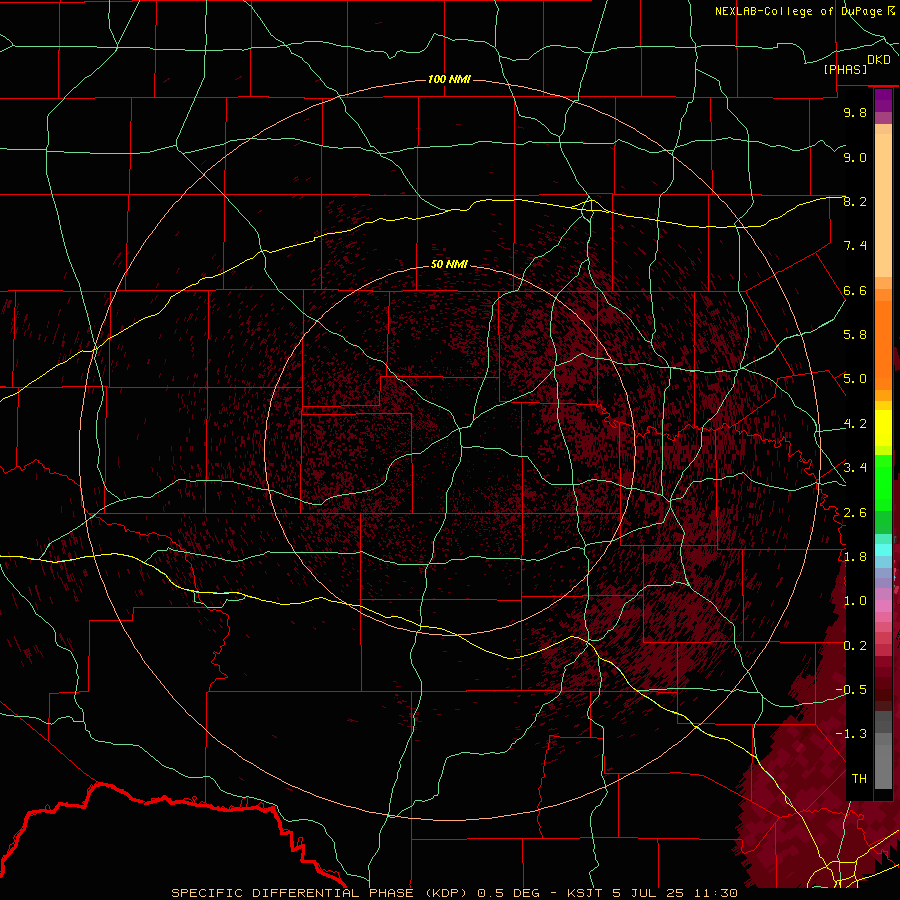Viewport: 900px width, 900px height.
Task: Click the 1.8 legend value
Action: (855, 557)
